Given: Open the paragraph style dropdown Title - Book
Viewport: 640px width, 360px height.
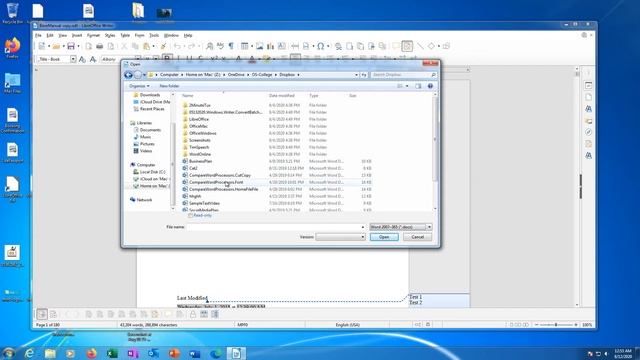Looking at the screenshot, I should click(73, 59).
